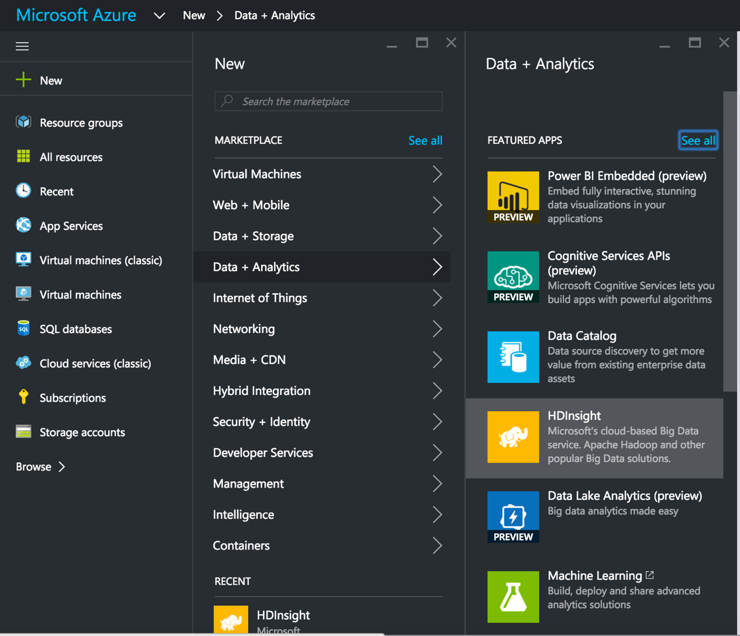Click the Data Catalog tile icon
The width and height of the screenshot is (740, 636).
click(x=513, y=357)
